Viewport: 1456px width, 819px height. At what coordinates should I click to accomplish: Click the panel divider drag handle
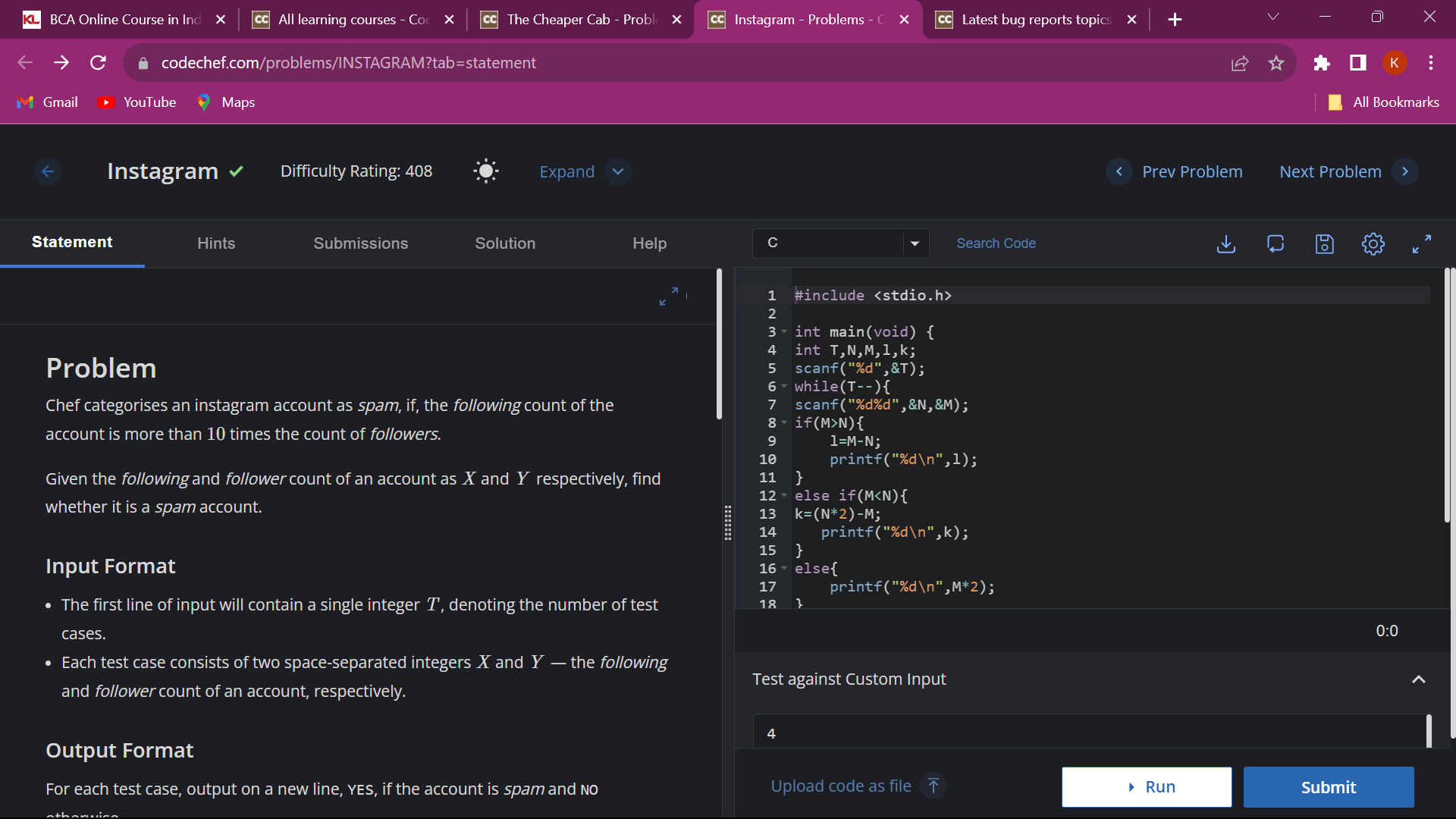(x=727, y=523)
